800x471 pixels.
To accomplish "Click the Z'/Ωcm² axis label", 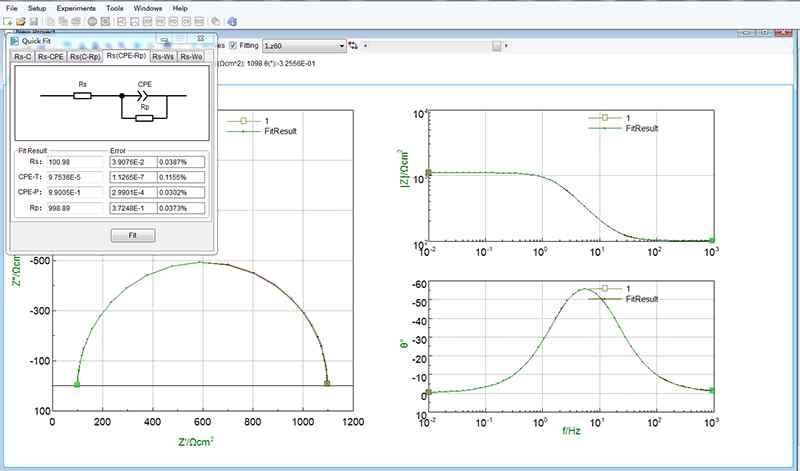I will click(196, 442).
